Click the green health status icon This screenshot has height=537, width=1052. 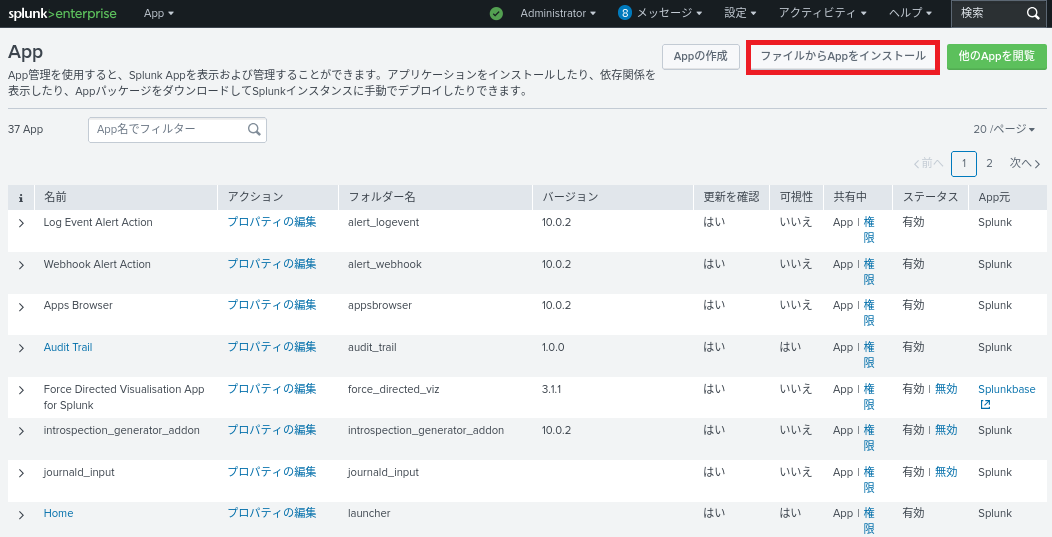click(x=496, y=13)
